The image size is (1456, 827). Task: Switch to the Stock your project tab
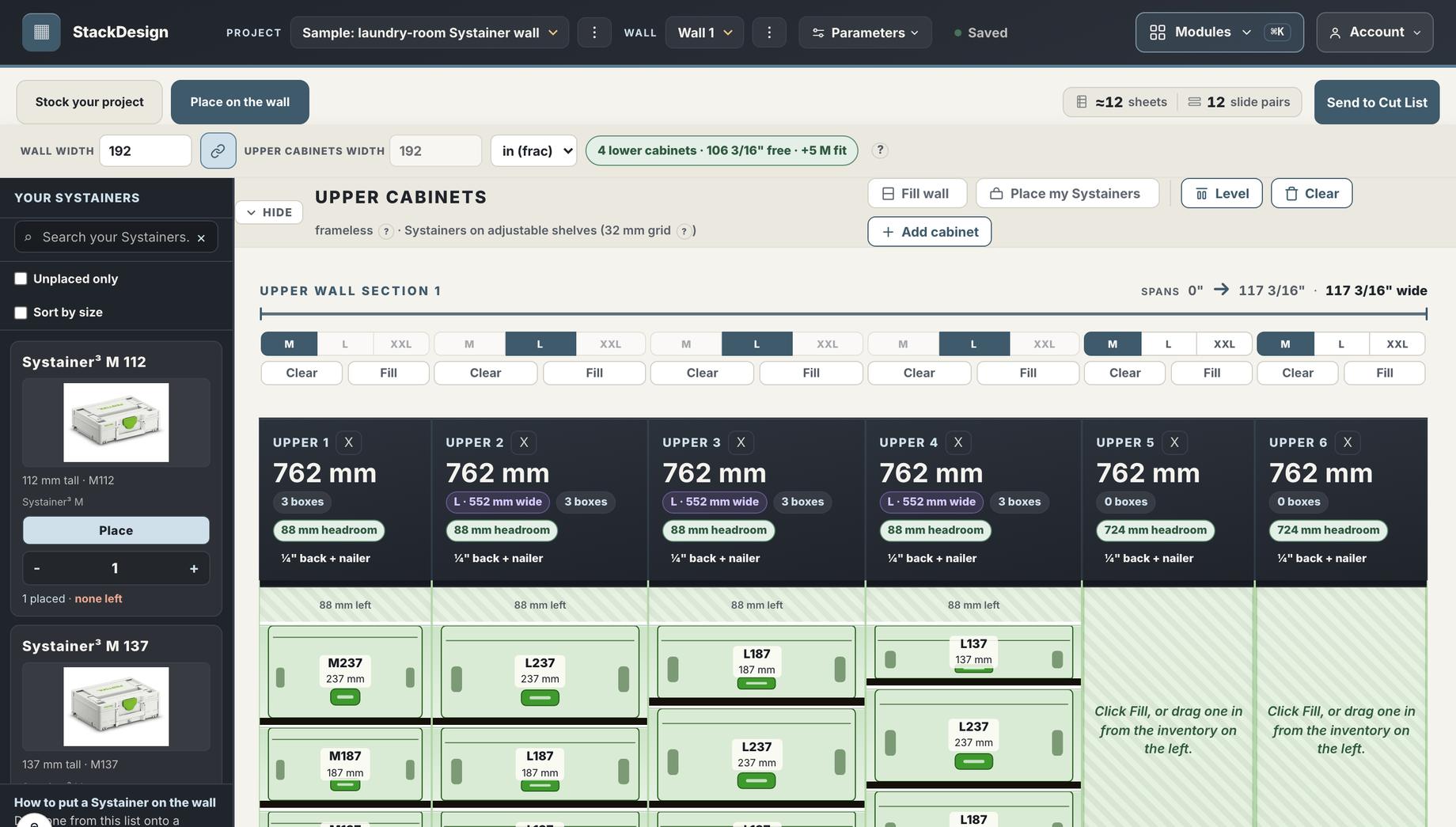click(89, 102)
